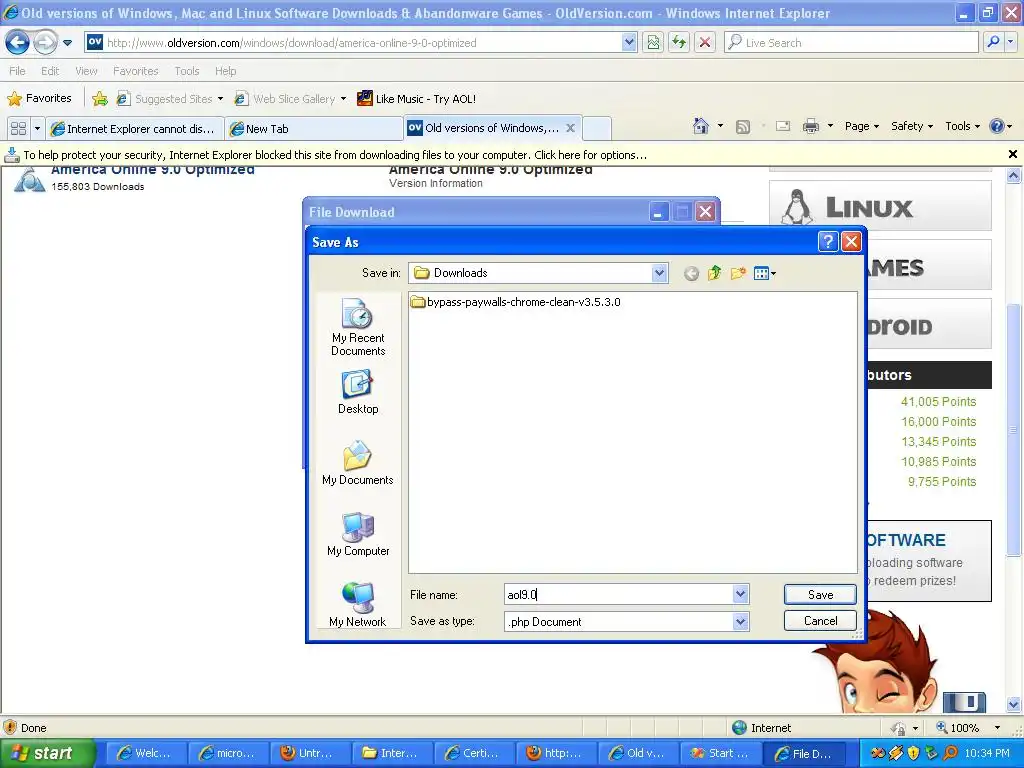Expand the Save as type dropdown
Image resolution: width=1024 pixels, height=768 pixels.
[x=740, y=622]
